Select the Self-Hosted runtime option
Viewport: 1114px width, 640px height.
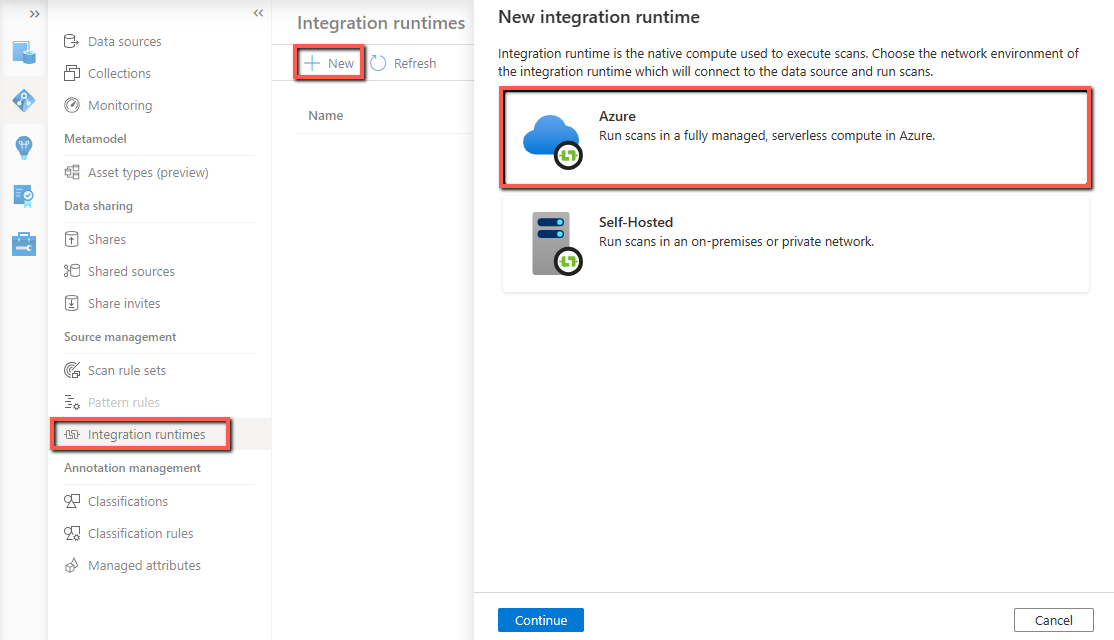795,243
